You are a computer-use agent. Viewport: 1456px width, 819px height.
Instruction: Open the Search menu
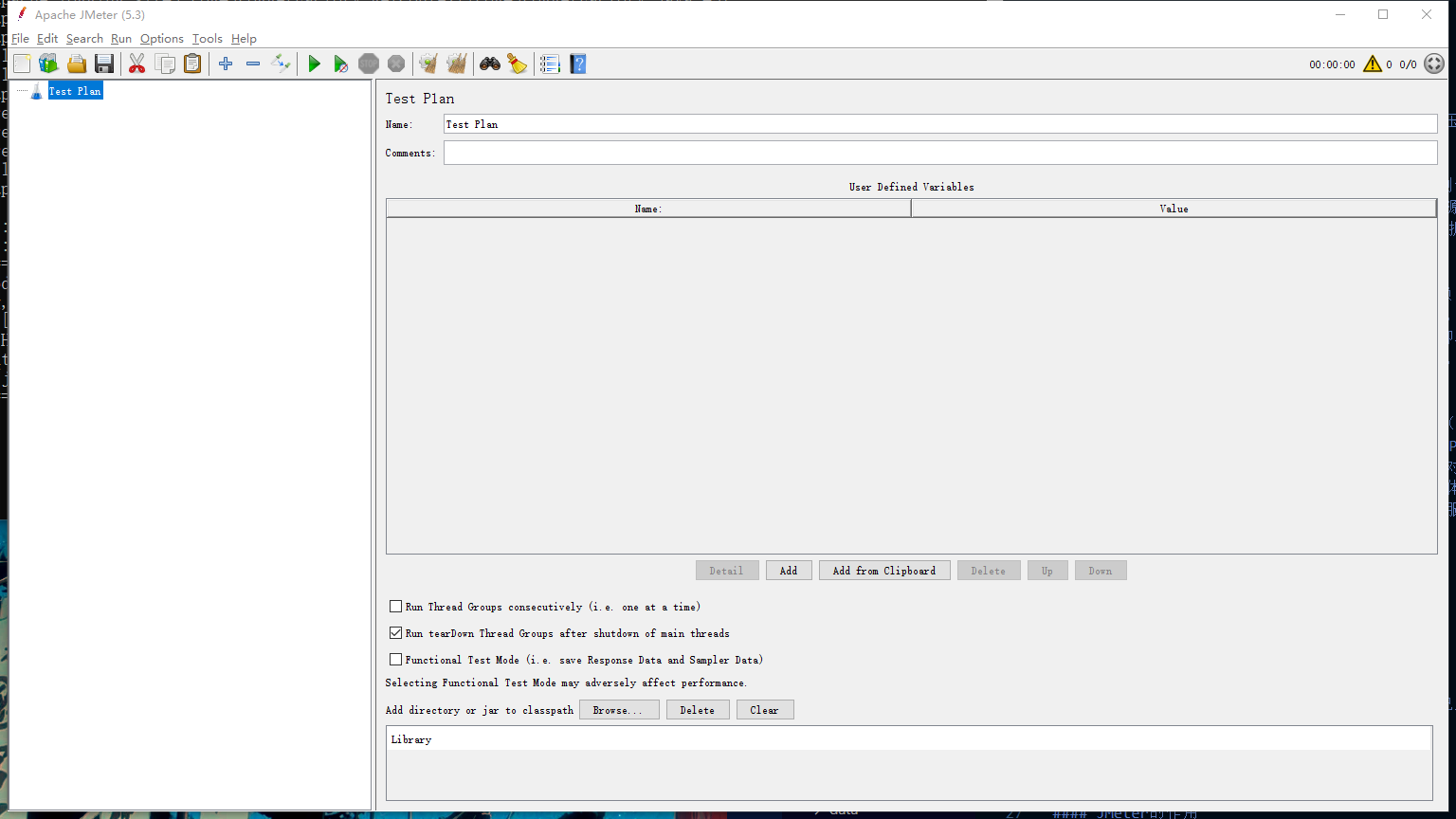(84, 39)
